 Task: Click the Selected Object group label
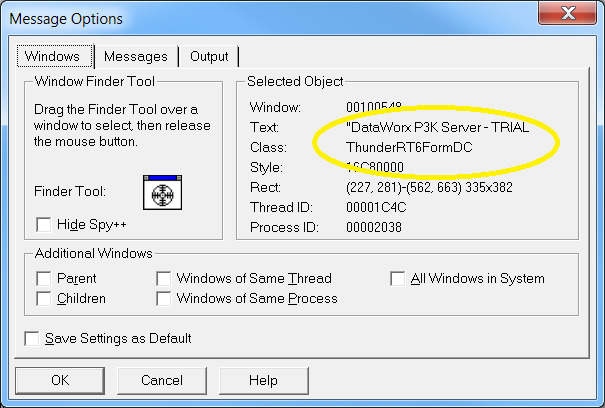click(295, 81)
